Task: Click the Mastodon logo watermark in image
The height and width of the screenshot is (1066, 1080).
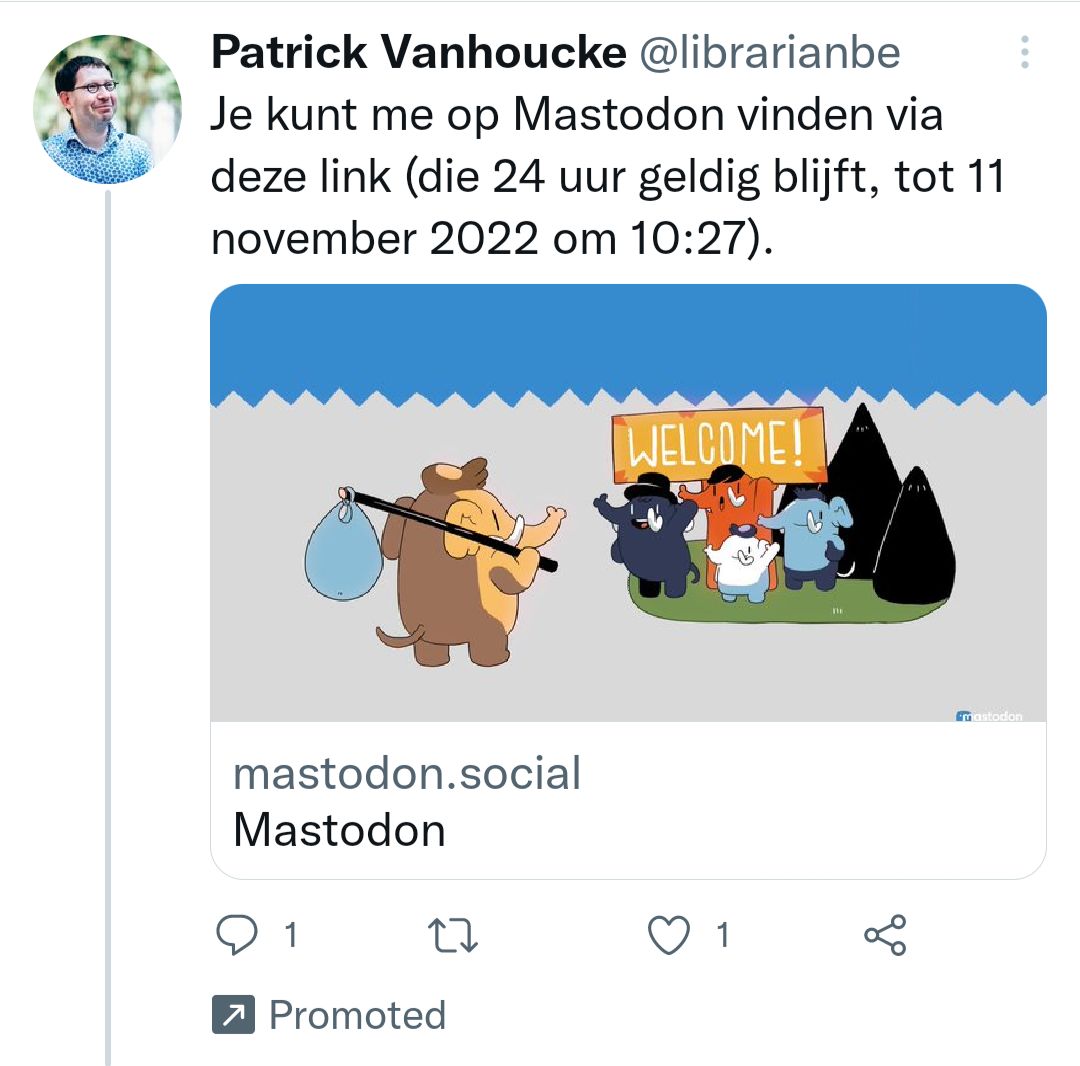Action: point(990,716)
